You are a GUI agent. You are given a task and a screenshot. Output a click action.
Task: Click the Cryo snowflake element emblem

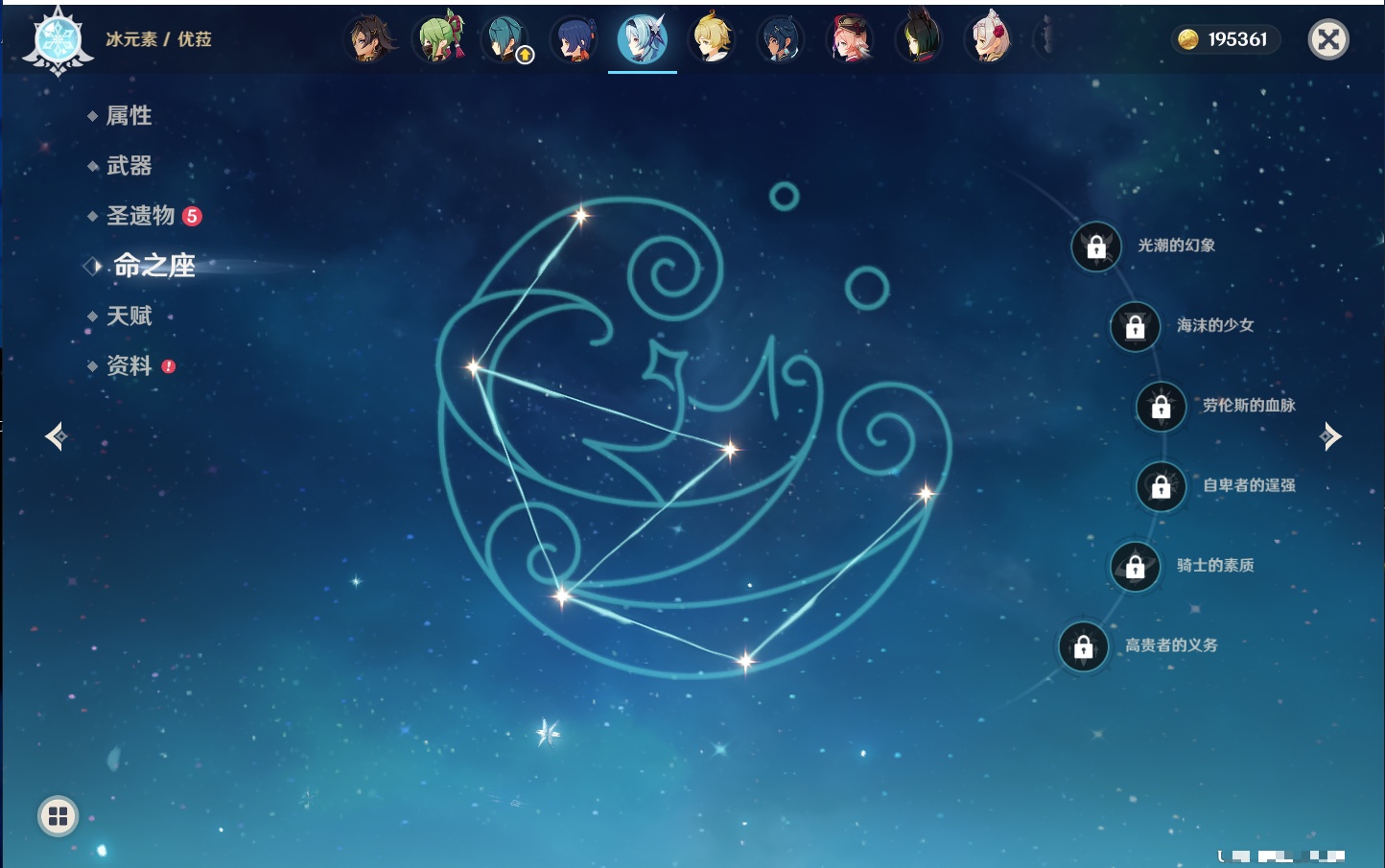58,41
